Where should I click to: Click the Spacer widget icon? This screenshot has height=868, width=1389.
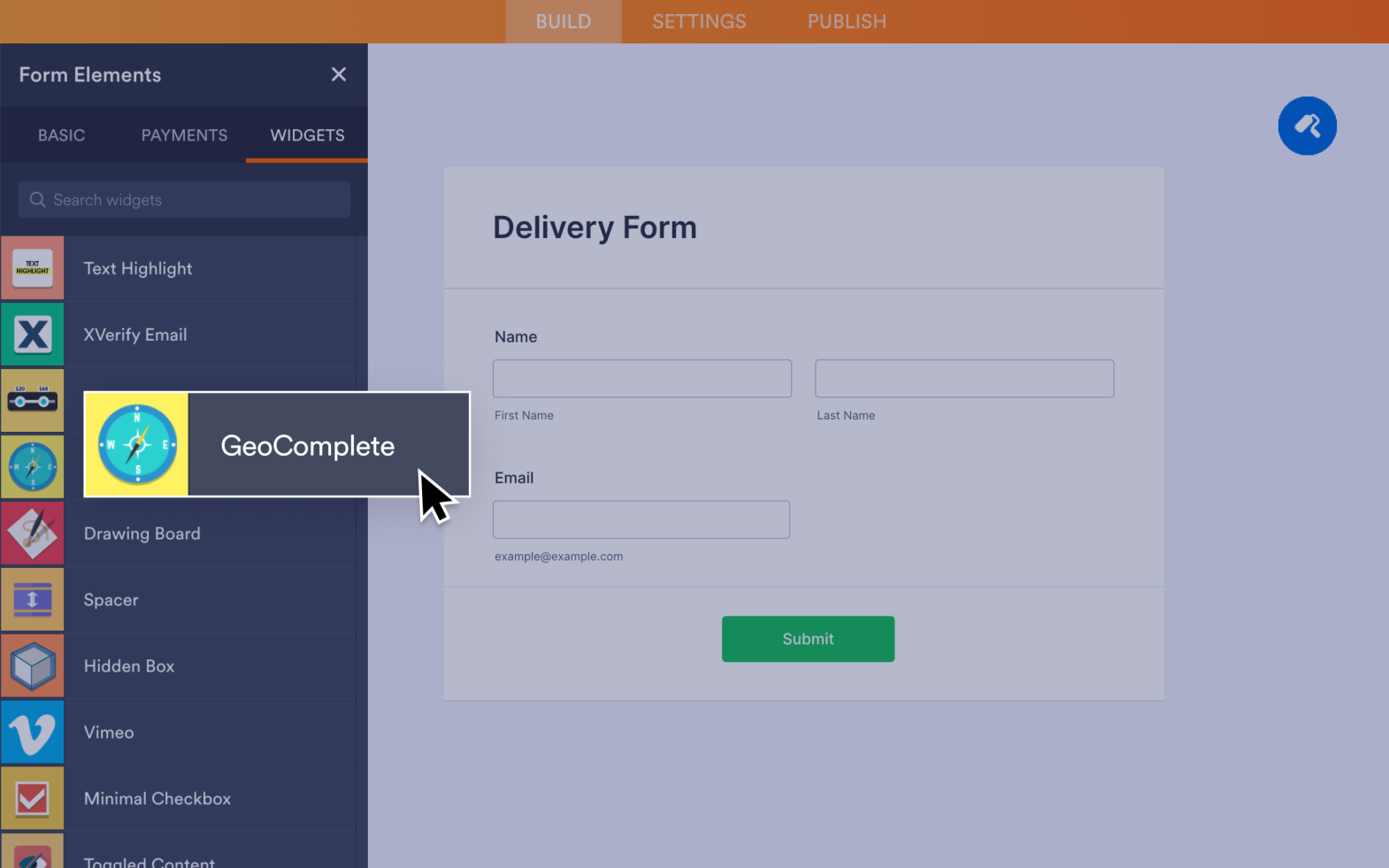coord(33,600)
